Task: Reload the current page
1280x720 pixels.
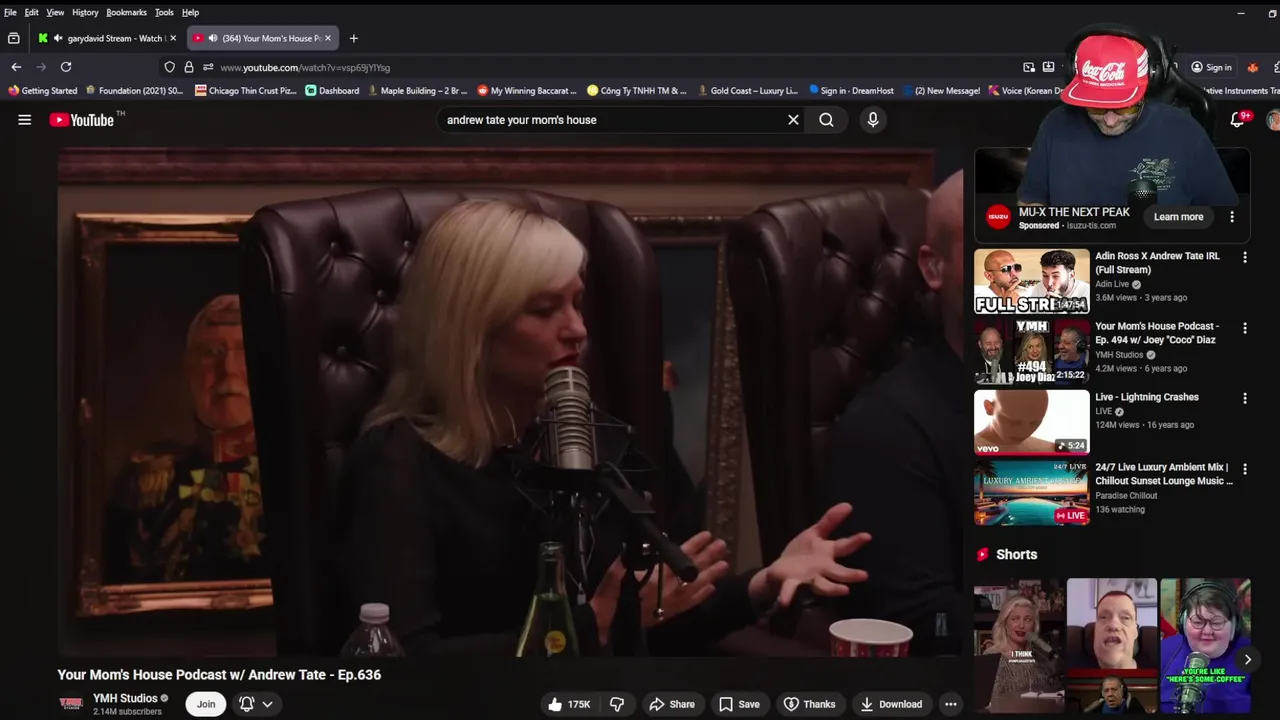Action: pyautogui.click(x=66, y=67)
